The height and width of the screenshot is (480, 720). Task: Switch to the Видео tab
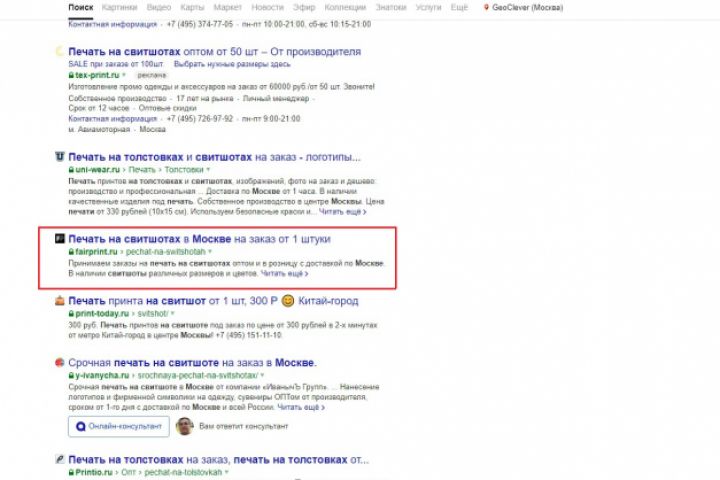159,7
